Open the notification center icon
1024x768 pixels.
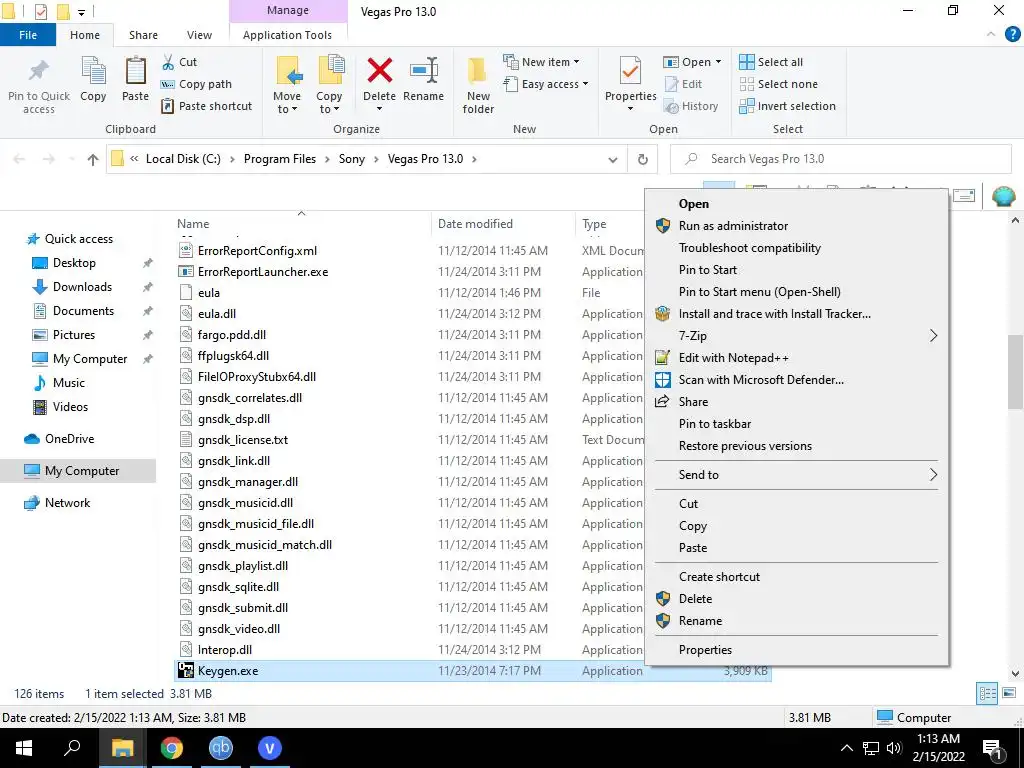992,749
